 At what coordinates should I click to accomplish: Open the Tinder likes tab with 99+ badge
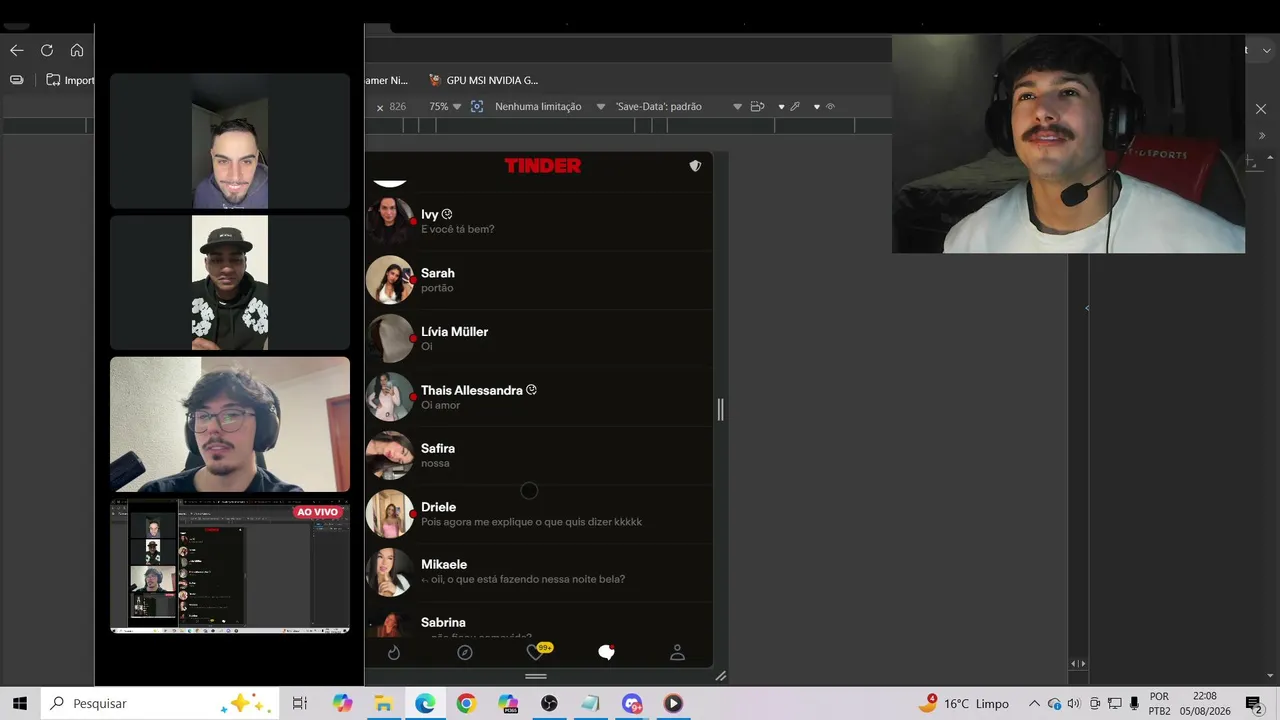coord(538,652)
